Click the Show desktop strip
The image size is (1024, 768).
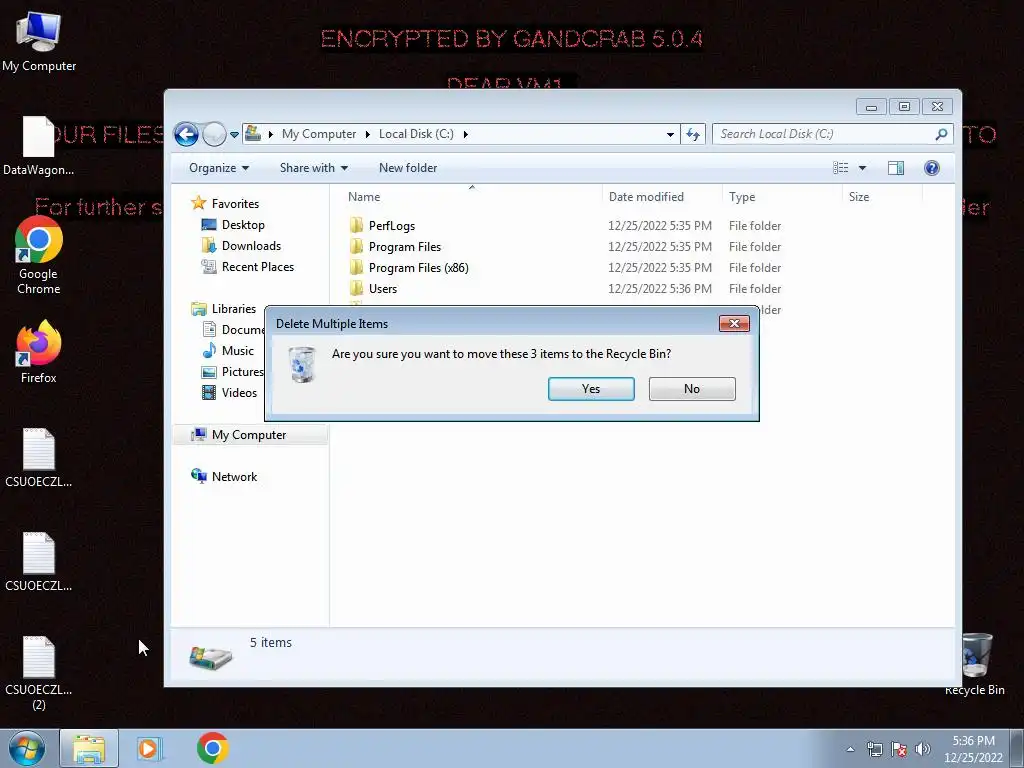click(1017, 749)
